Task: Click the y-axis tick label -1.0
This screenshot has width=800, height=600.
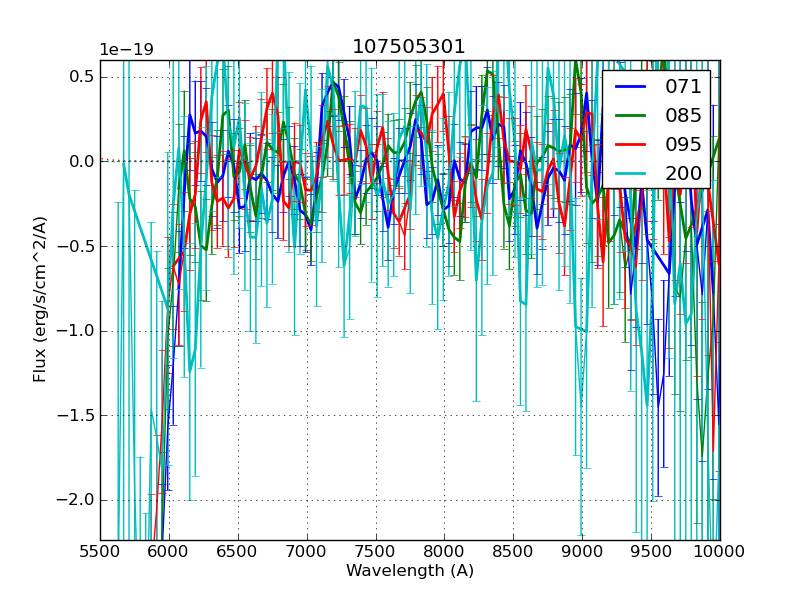Action: pyautogui.click(x=76, y=331)
